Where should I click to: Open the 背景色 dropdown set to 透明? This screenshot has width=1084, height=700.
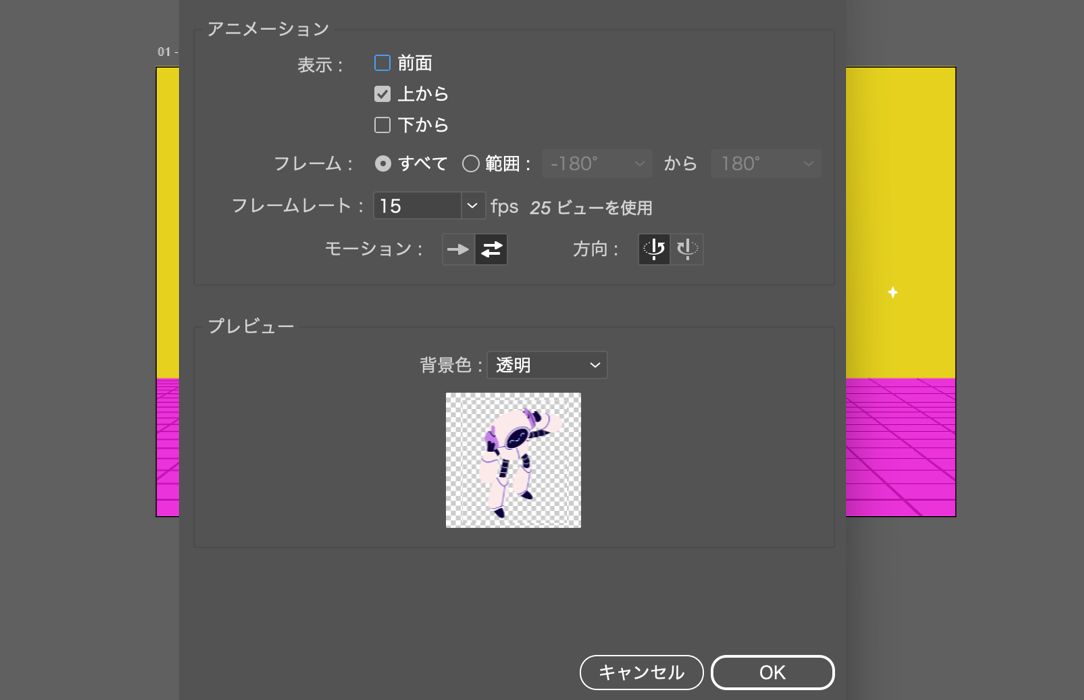click(x=546, y=364)
